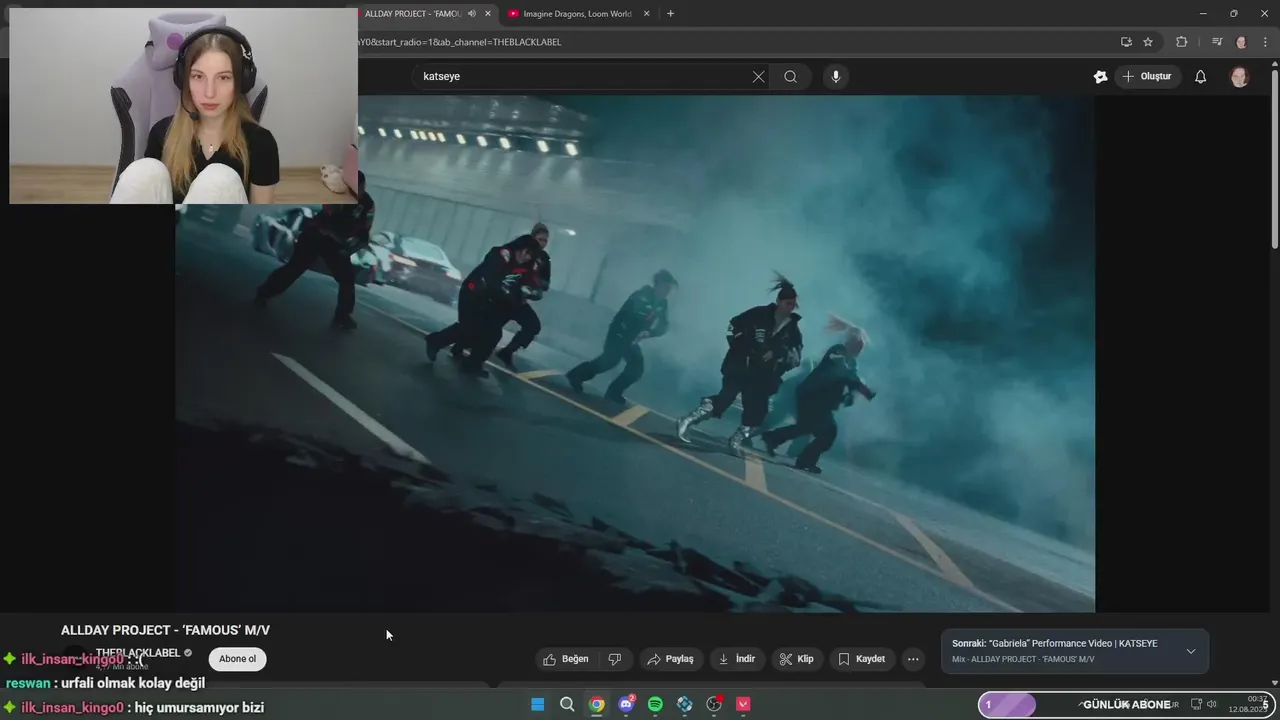Click the page vertical scrollbar
This screenshot has height=720, width=1280.
click(1274, 160)
